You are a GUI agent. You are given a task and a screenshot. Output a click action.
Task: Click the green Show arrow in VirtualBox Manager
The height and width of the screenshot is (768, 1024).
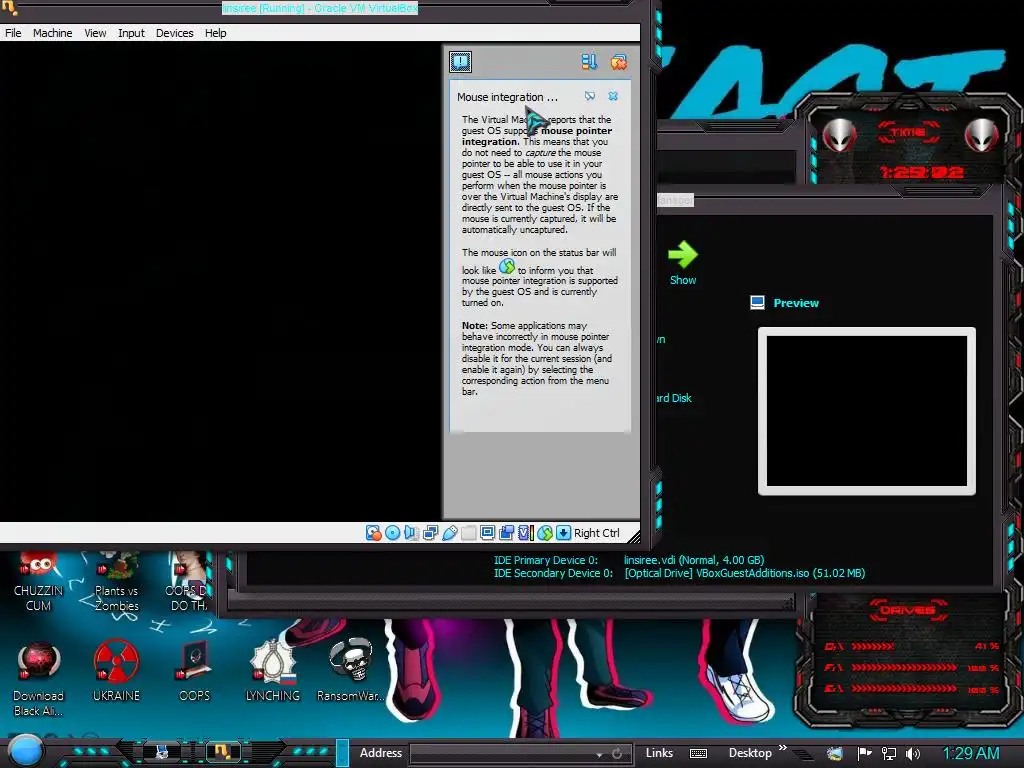pos(683,255)
